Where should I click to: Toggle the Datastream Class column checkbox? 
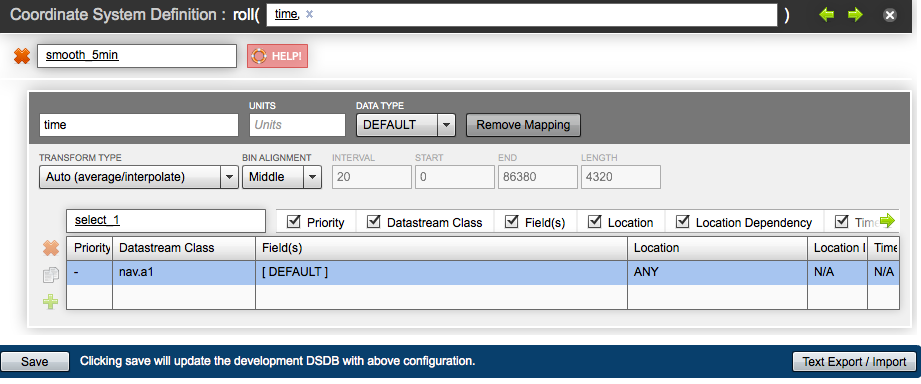[373, 221]
